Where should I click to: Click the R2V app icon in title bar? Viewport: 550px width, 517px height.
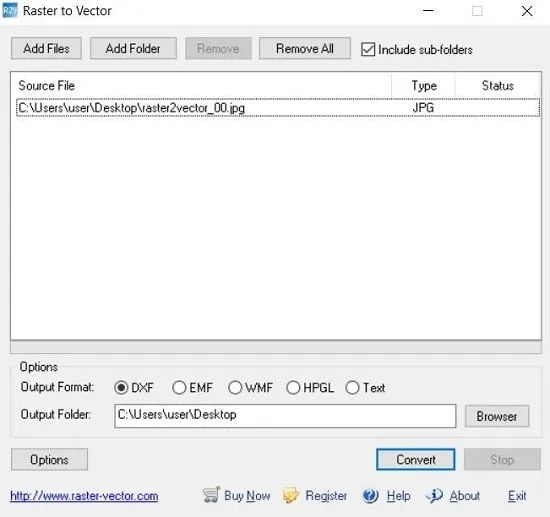(9, 11)
